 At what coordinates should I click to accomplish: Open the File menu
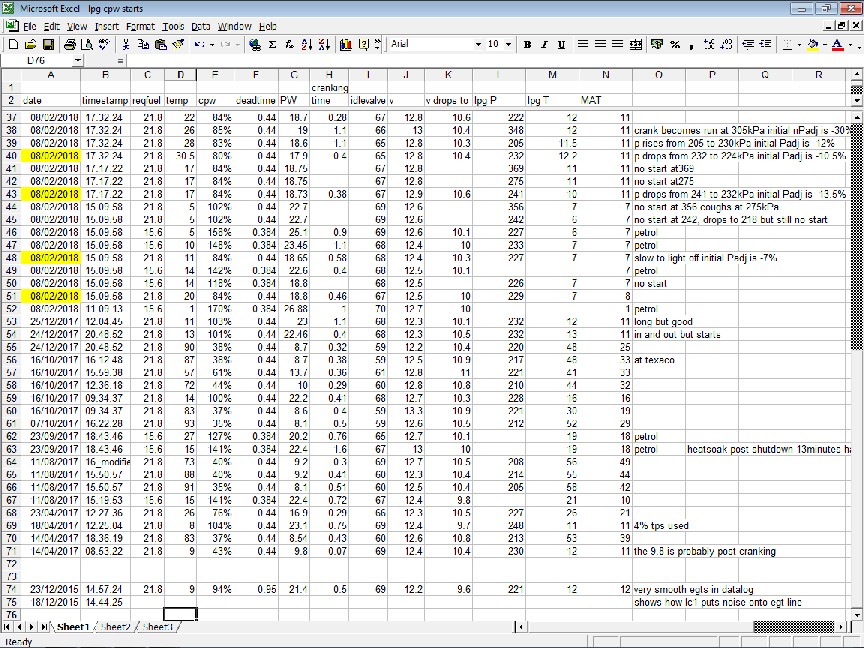click(x=30, y=26)
